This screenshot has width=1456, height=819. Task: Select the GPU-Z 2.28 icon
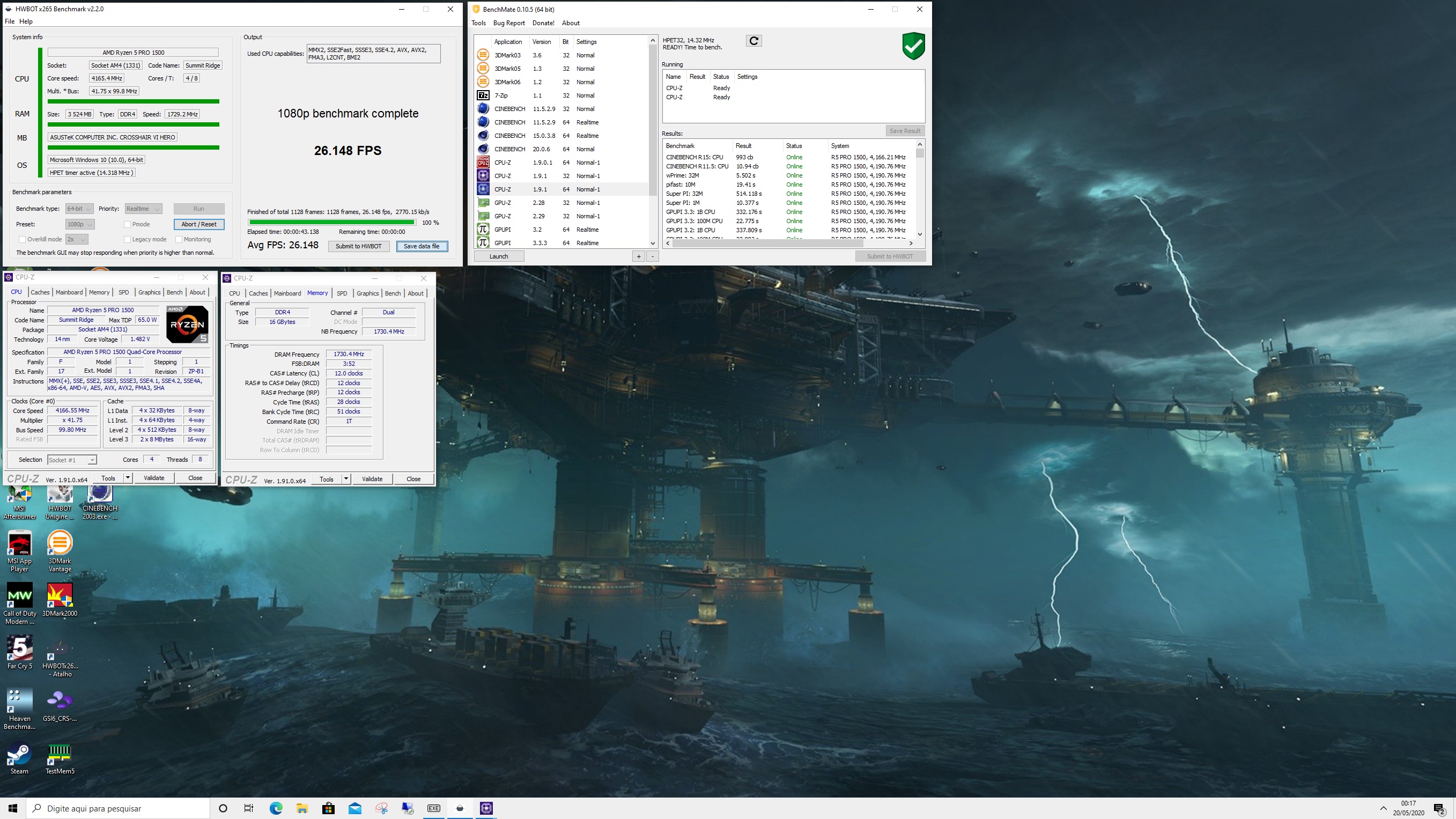coord(483,202)
